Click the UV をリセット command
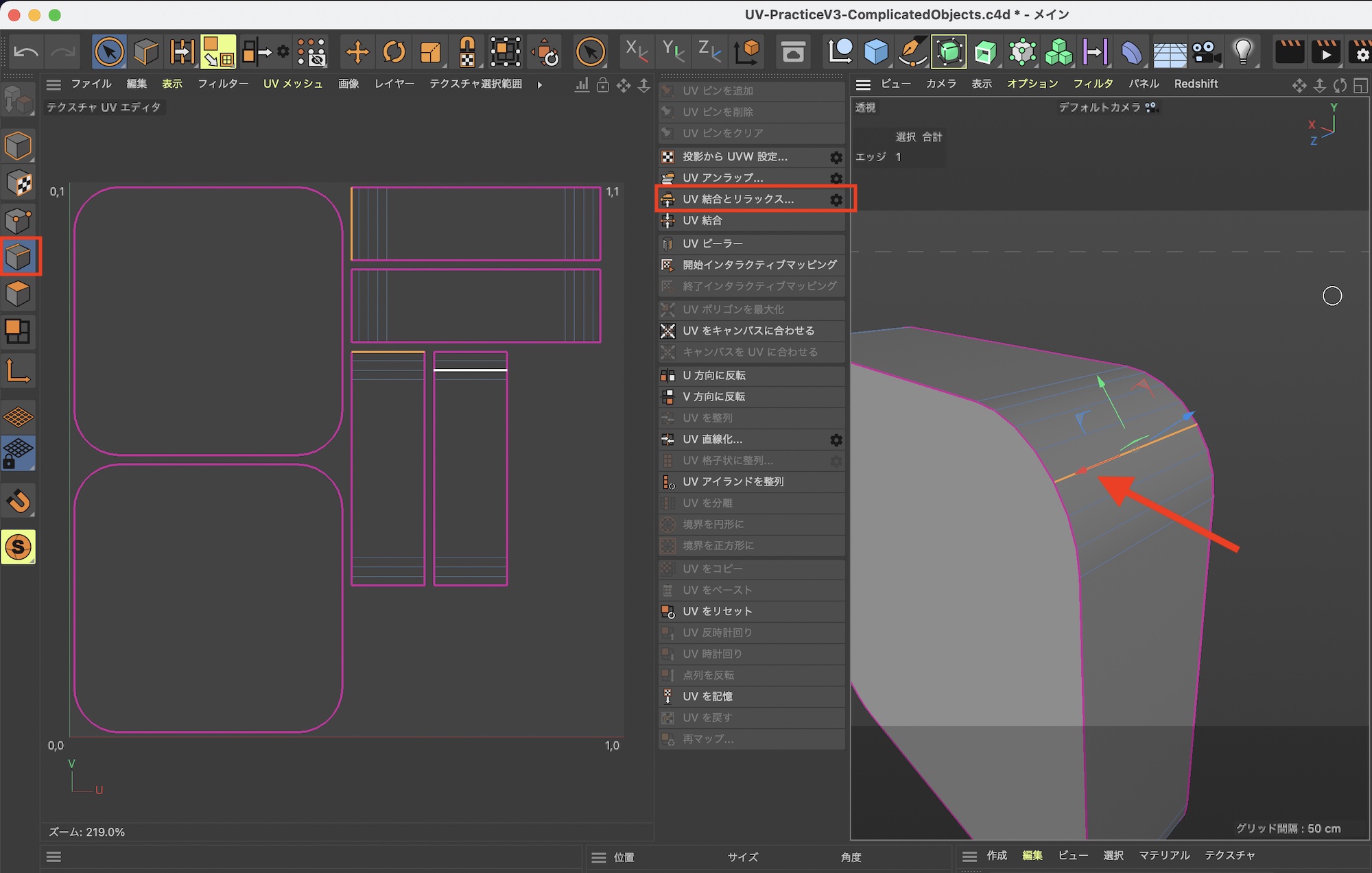The height and width of the screenshot is (873, 1372). pos(717,611)
